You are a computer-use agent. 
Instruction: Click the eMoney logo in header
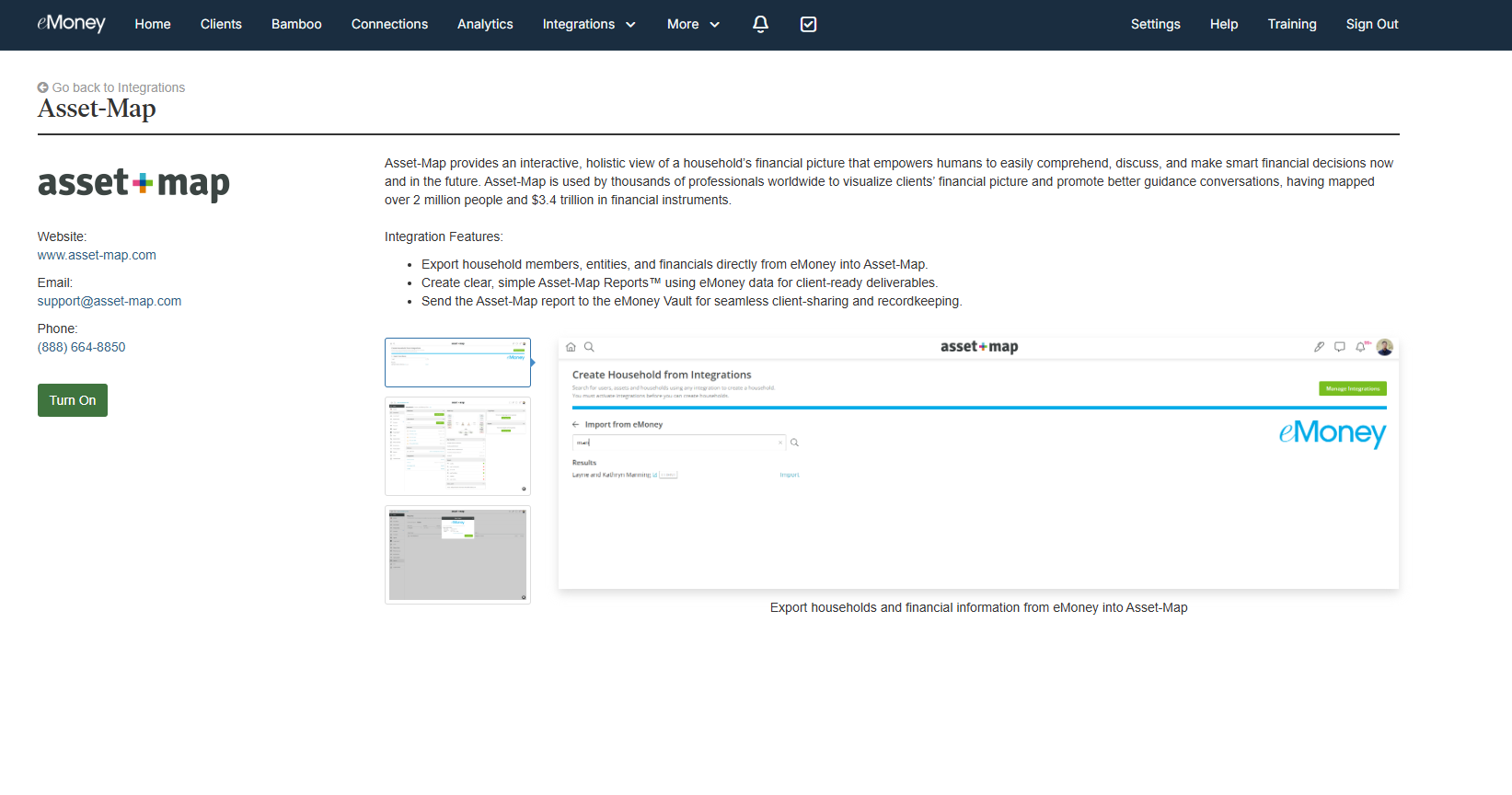71,24
